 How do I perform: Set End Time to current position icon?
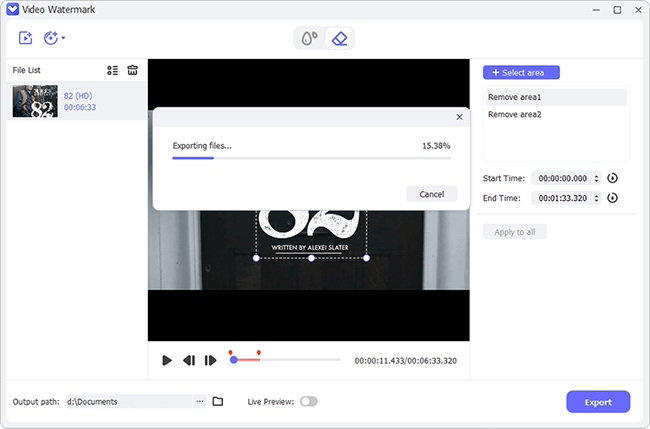click(x=612, y=198)
